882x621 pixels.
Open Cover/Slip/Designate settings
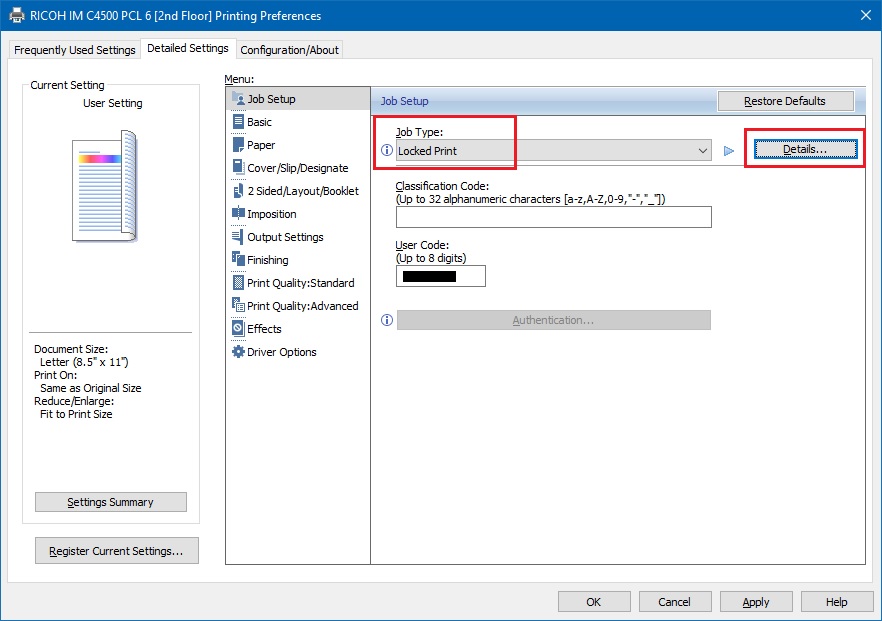tap(298, 168)
